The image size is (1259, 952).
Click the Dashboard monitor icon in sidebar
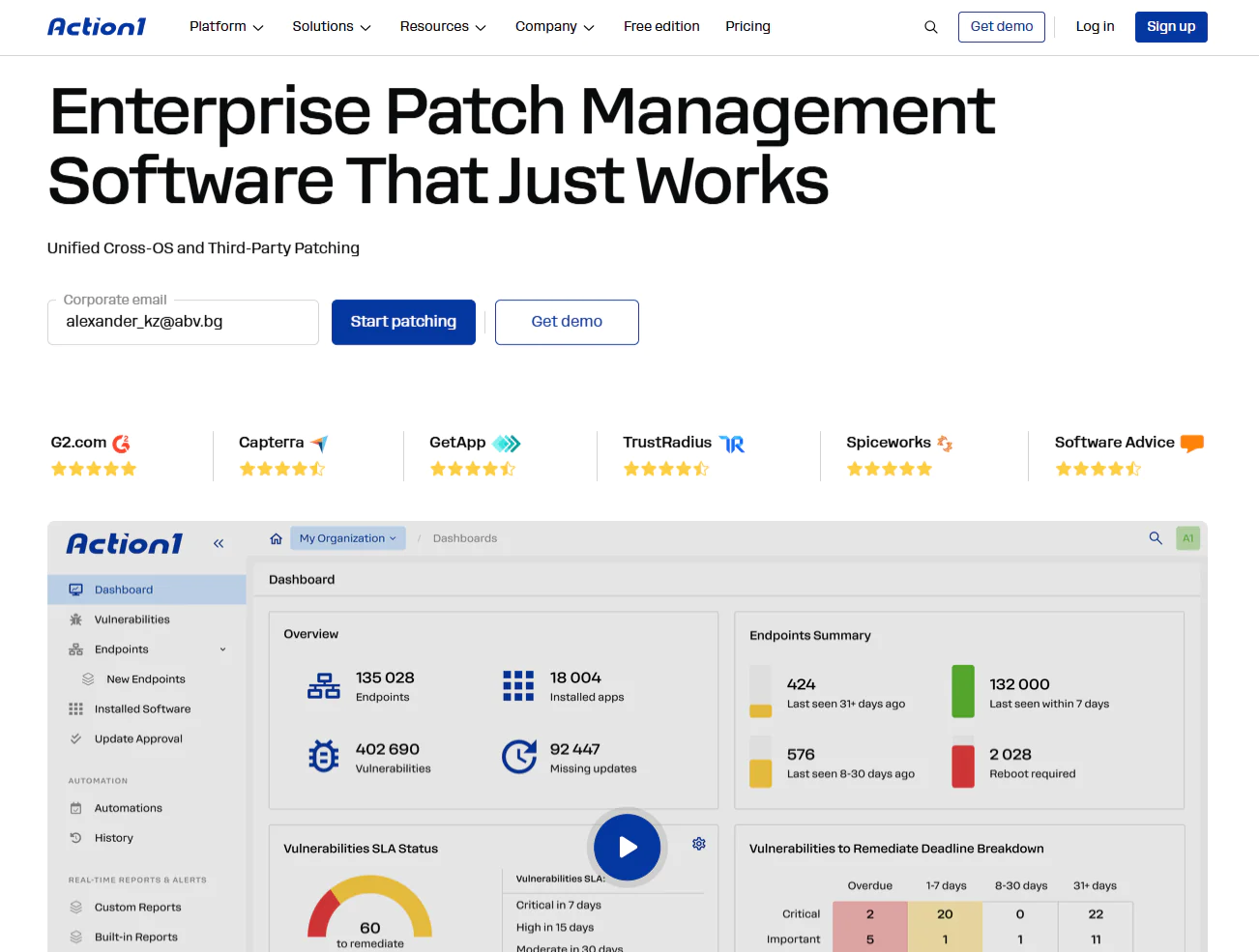(x=75, y=590)
